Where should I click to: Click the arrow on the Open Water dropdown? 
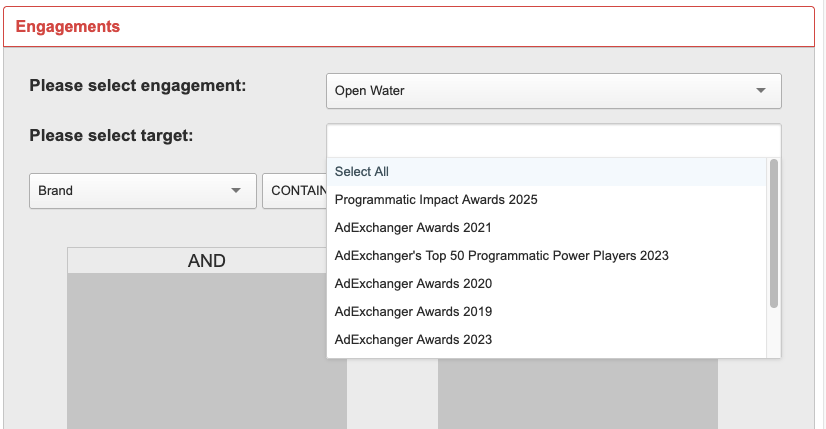click(761, 91)
